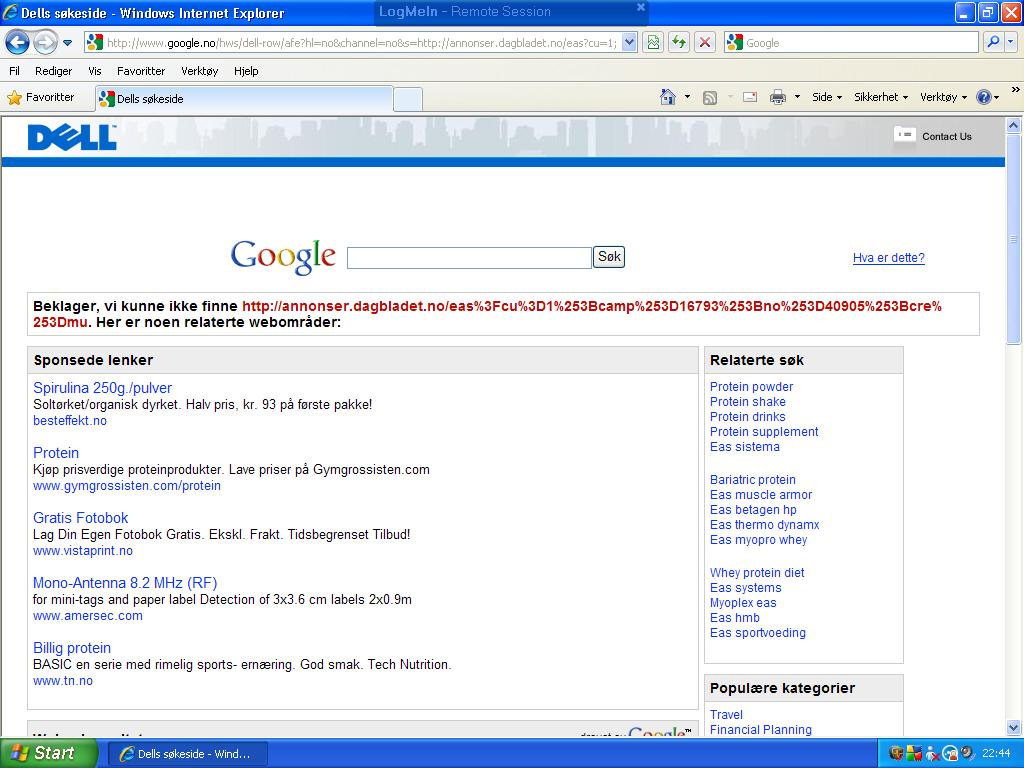Refresh the page with the green arrows icon
Image resolution: width=1024 pixels, height=768 pixels.
[x=679, y=43]
